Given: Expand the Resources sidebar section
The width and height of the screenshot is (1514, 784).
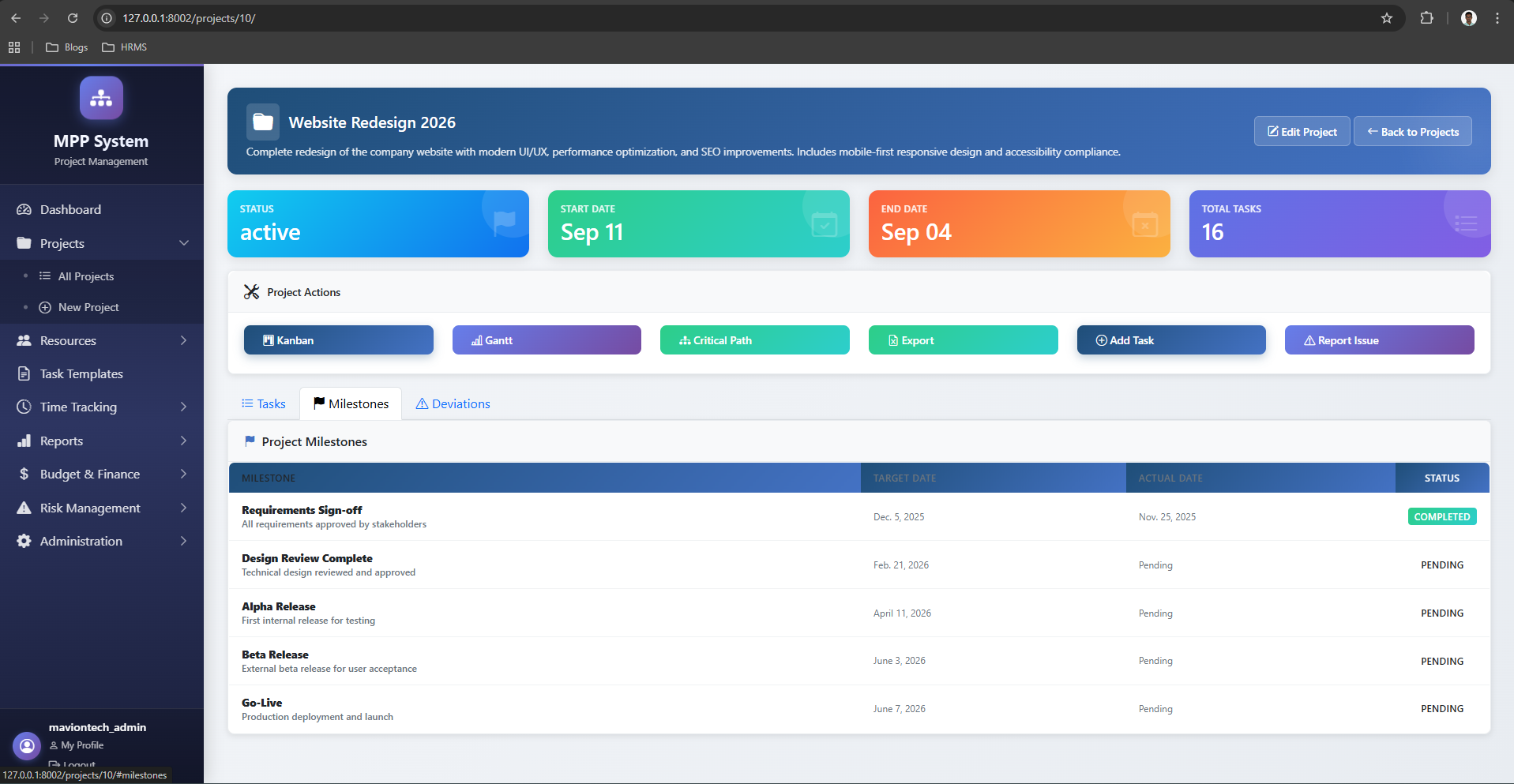Looking at the screenshot, I should [183, 341].
